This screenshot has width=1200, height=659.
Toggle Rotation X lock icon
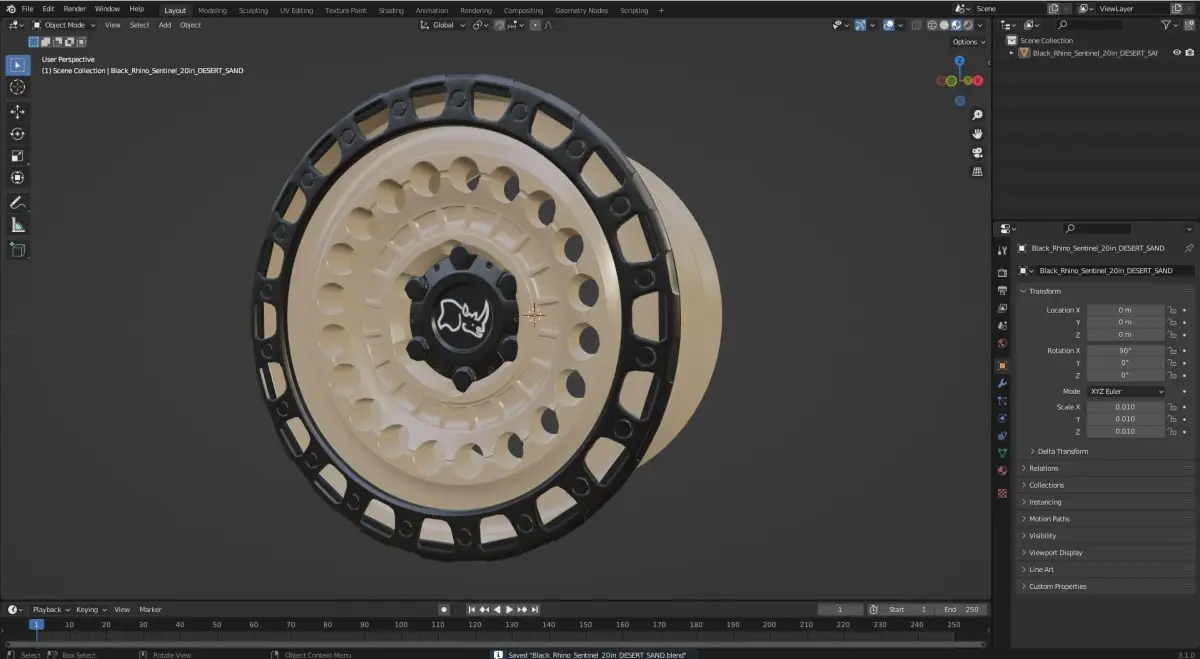(x=1172, y=351)
